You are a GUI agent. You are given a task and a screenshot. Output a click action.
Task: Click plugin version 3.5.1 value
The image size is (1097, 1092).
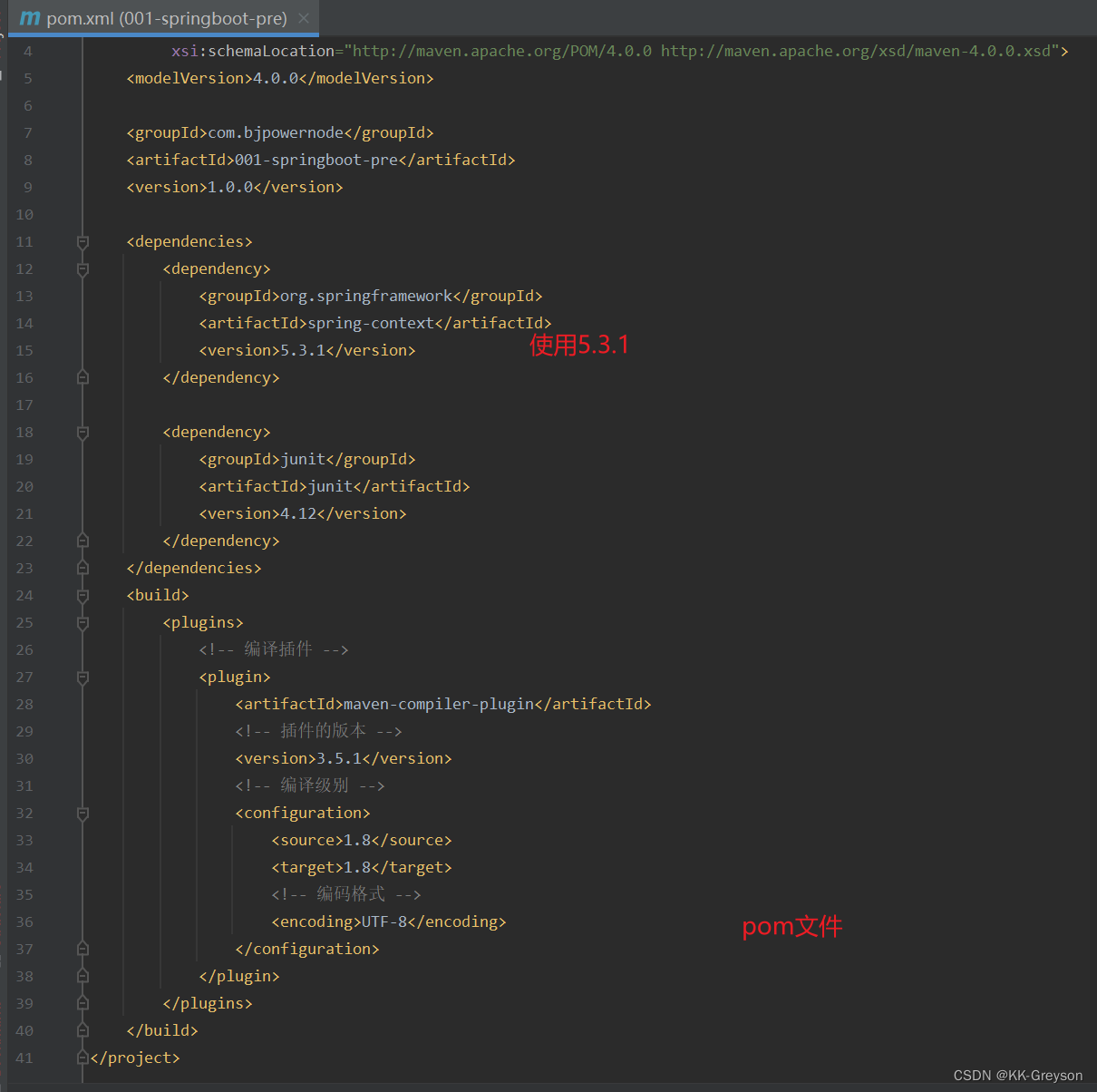[x=339, y=758]
